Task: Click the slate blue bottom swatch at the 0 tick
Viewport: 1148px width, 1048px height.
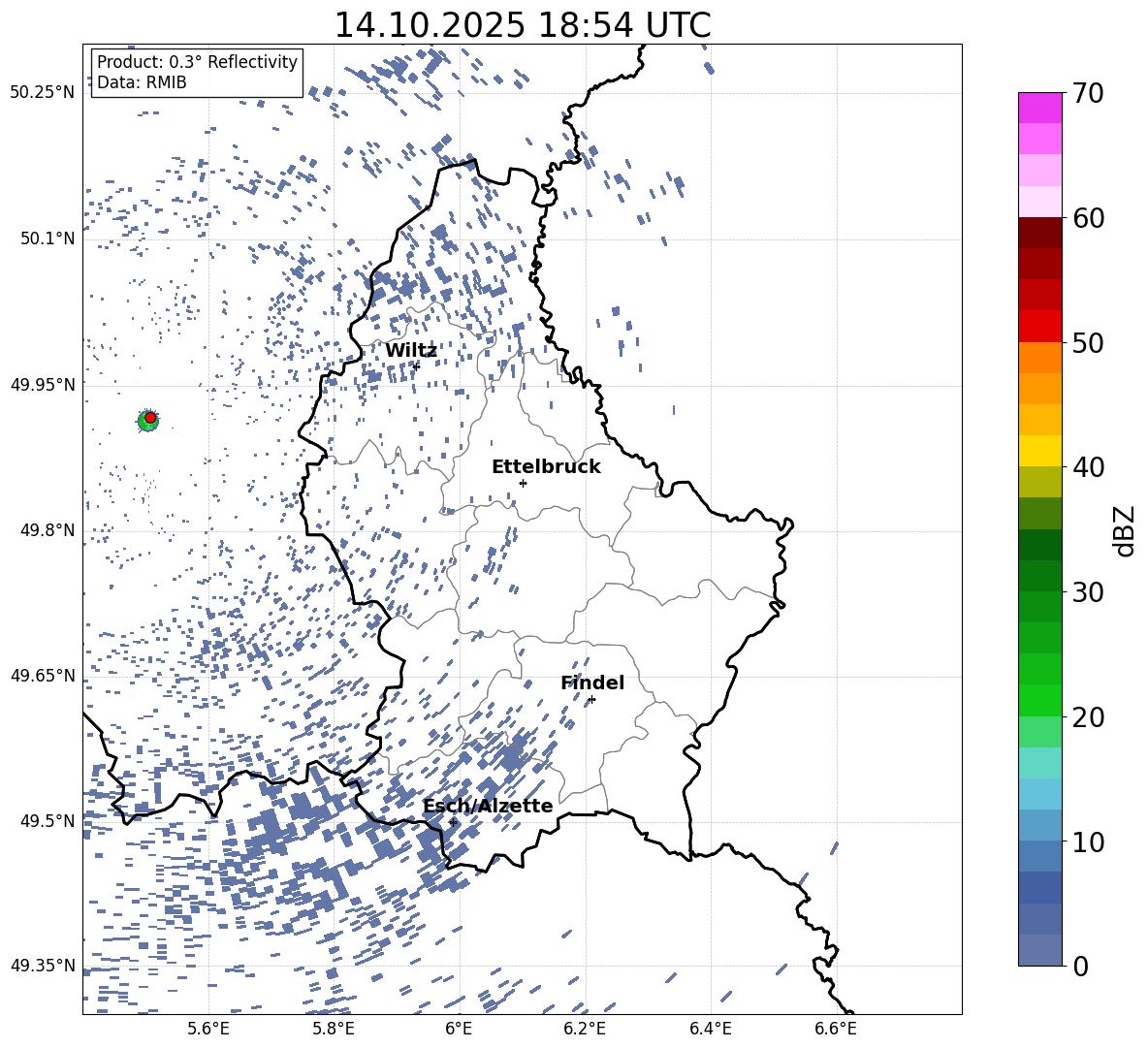Action: pyautogui.click(x=1040, y=950)
